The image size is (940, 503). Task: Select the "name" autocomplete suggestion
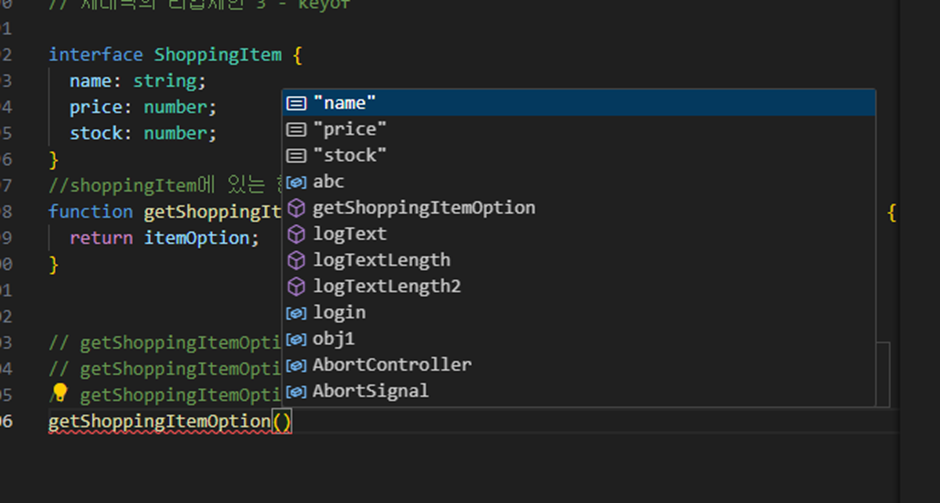pos(579,103)
